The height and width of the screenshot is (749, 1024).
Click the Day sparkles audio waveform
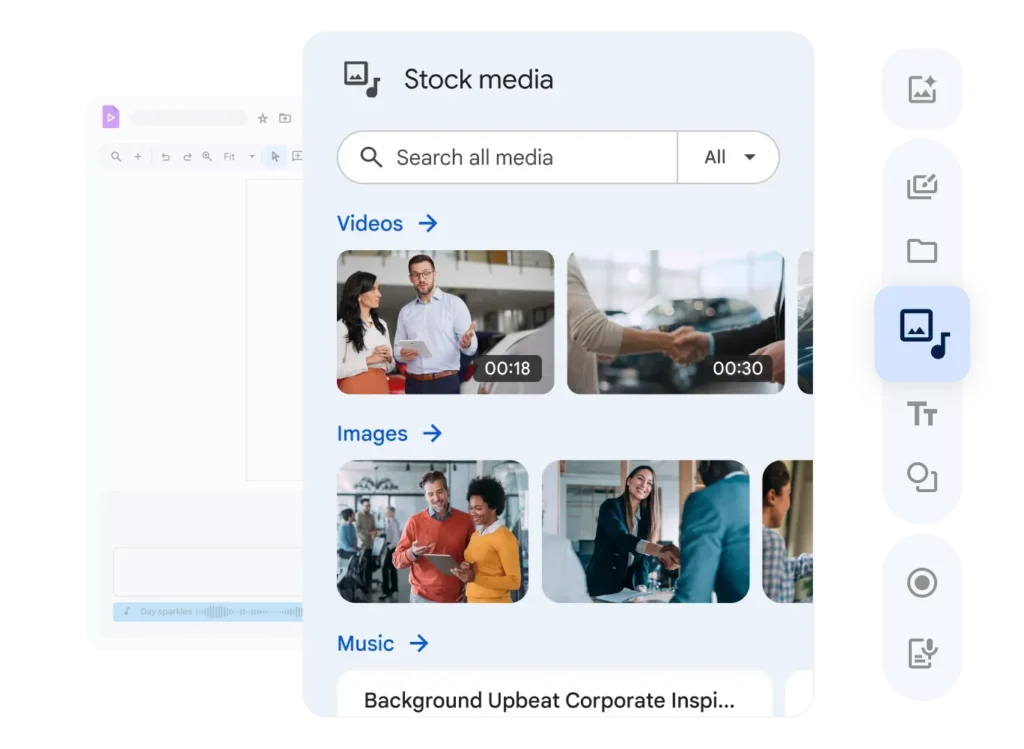pos(210,611)
